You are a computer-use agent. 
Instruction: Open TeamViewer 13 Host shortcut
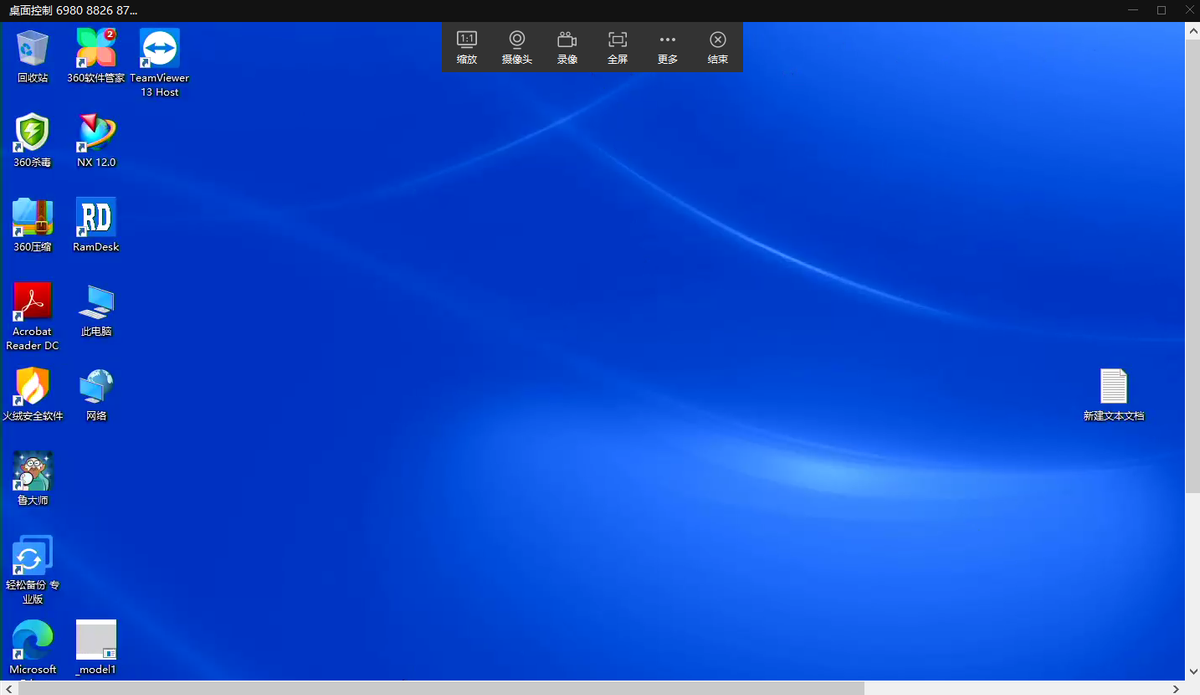coord(160,63)
